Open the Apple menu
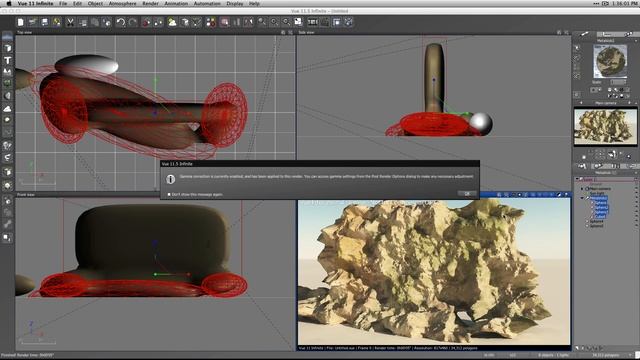The height and width of the screenshot is (360, 640). (9, 3)
